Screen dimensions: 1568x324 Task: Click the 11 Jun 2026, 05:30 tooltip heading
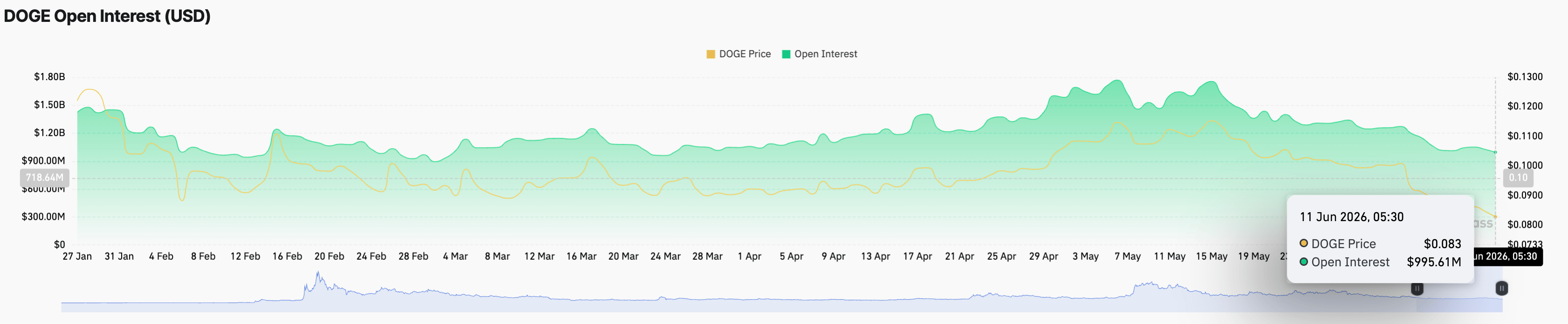1351,217
